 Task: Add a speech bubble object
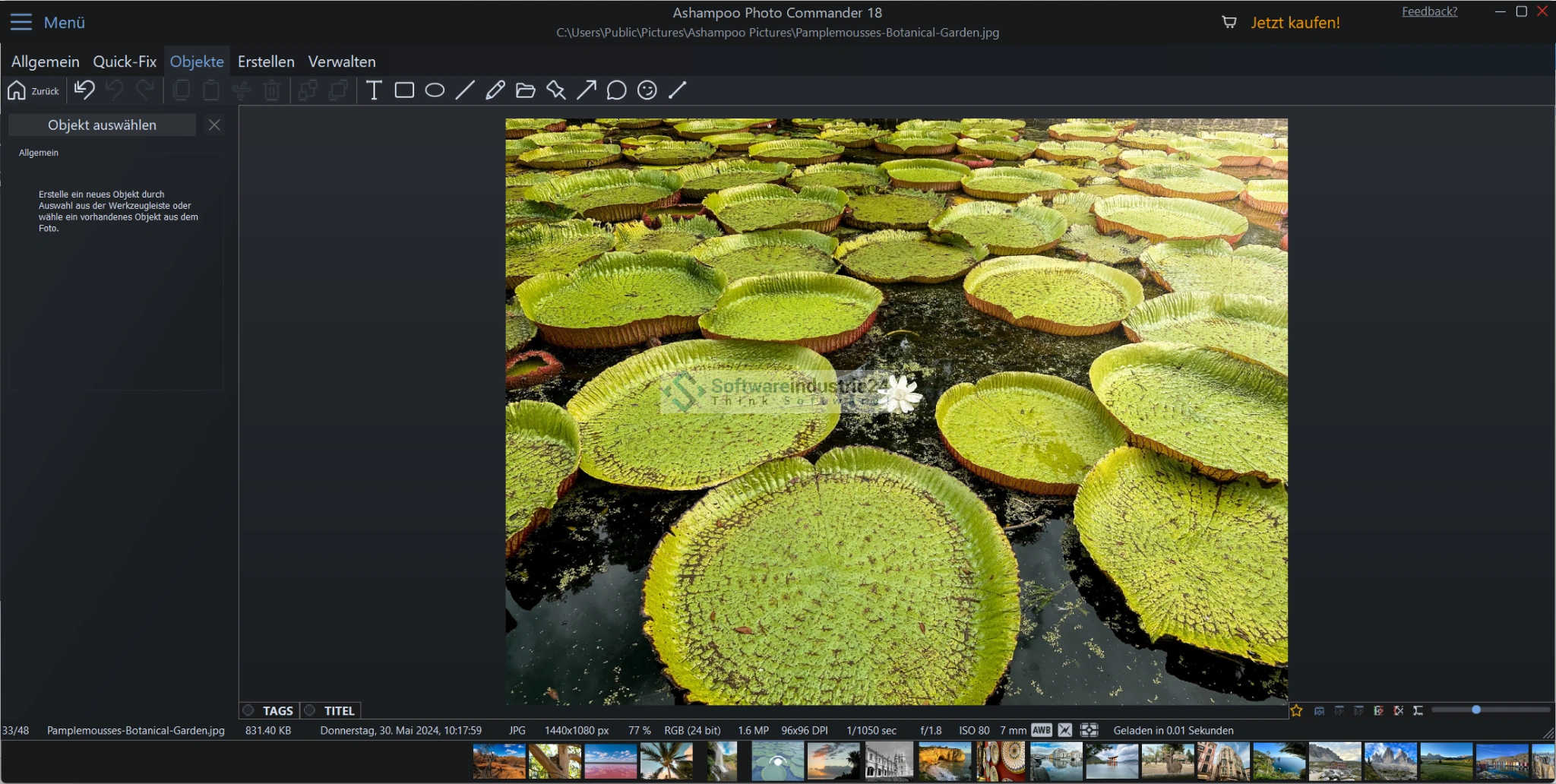point(617,90)
